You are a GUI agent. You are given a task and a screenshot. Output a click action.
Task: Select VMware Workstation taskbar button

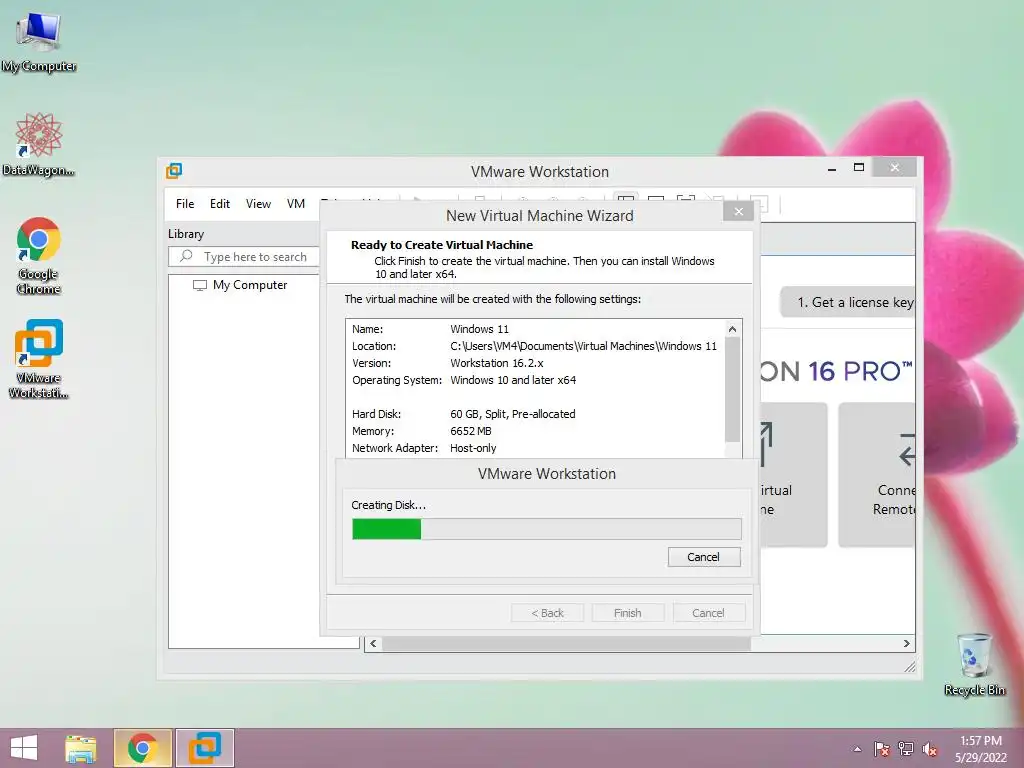205,748
